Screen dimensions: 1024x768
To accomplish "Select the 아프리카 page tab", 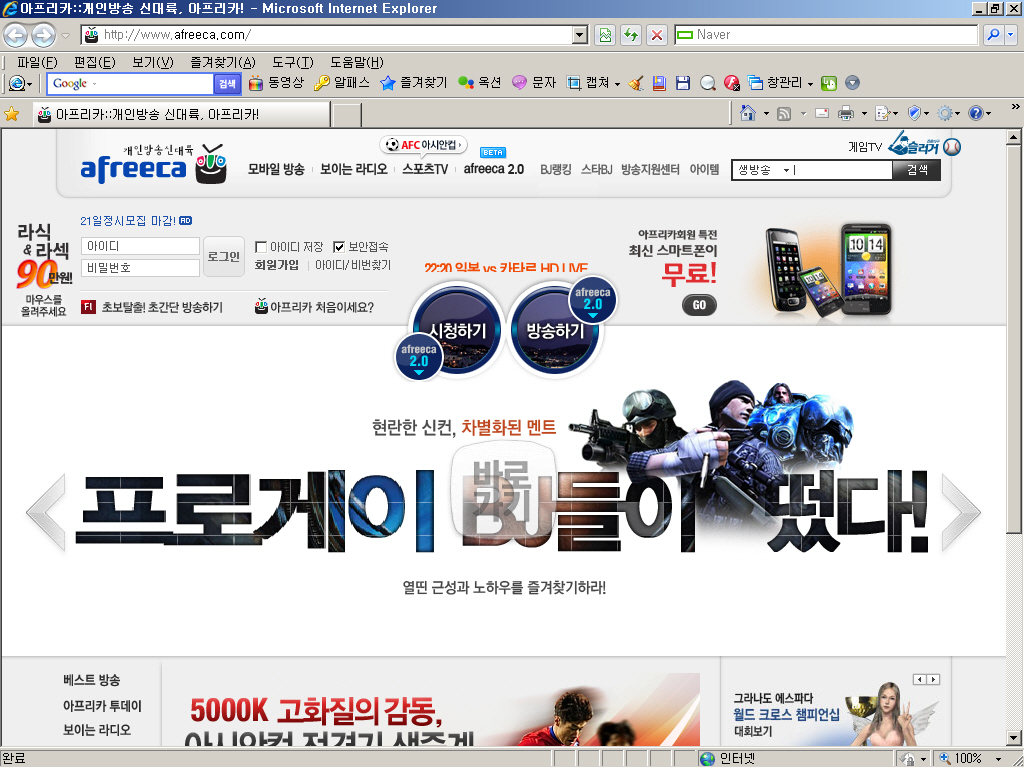I will tap(182, 114).
